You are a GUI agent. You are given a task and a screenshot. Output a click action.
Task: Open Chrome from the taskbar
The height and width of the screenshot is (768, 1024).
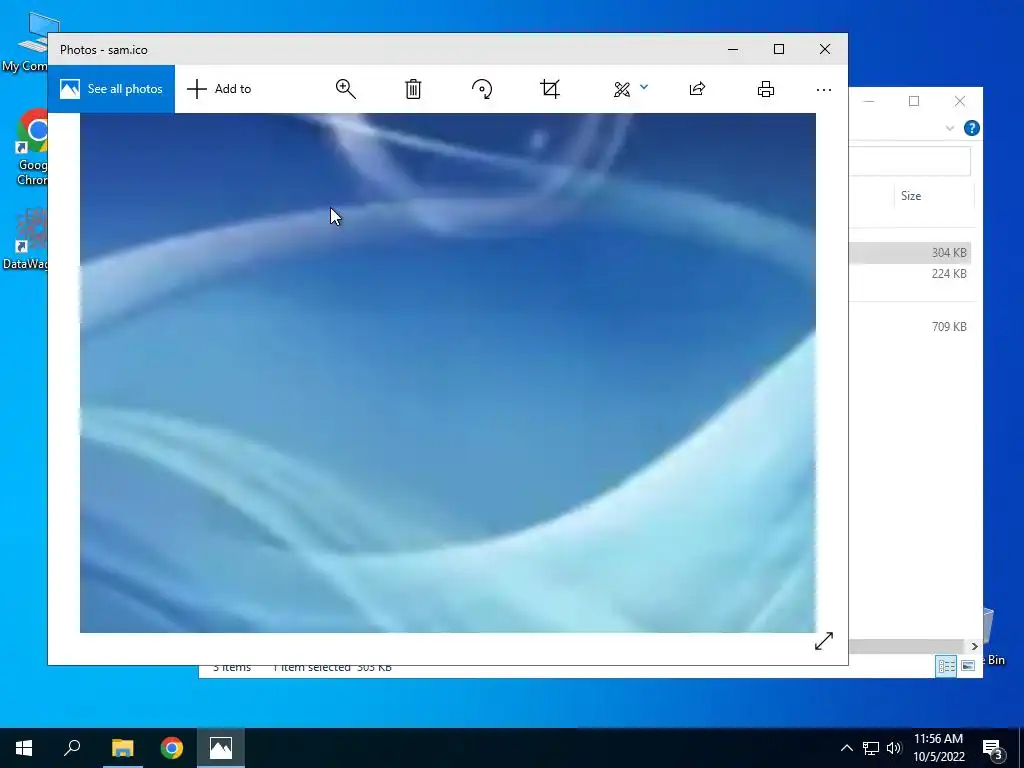(172, 748)
